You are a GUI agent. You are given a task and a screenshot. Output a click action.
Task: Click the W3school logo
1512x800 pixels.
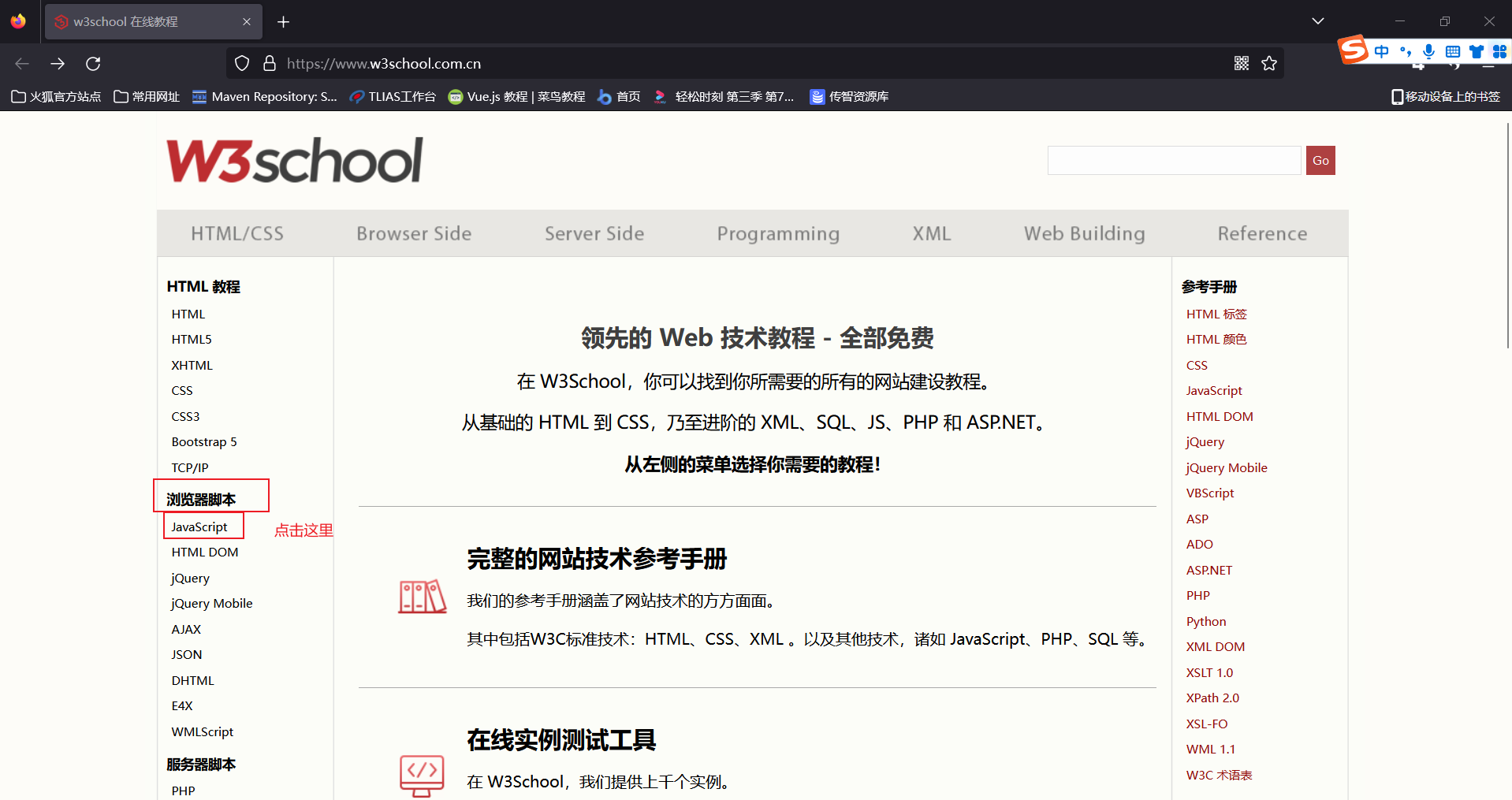point(295,161)
